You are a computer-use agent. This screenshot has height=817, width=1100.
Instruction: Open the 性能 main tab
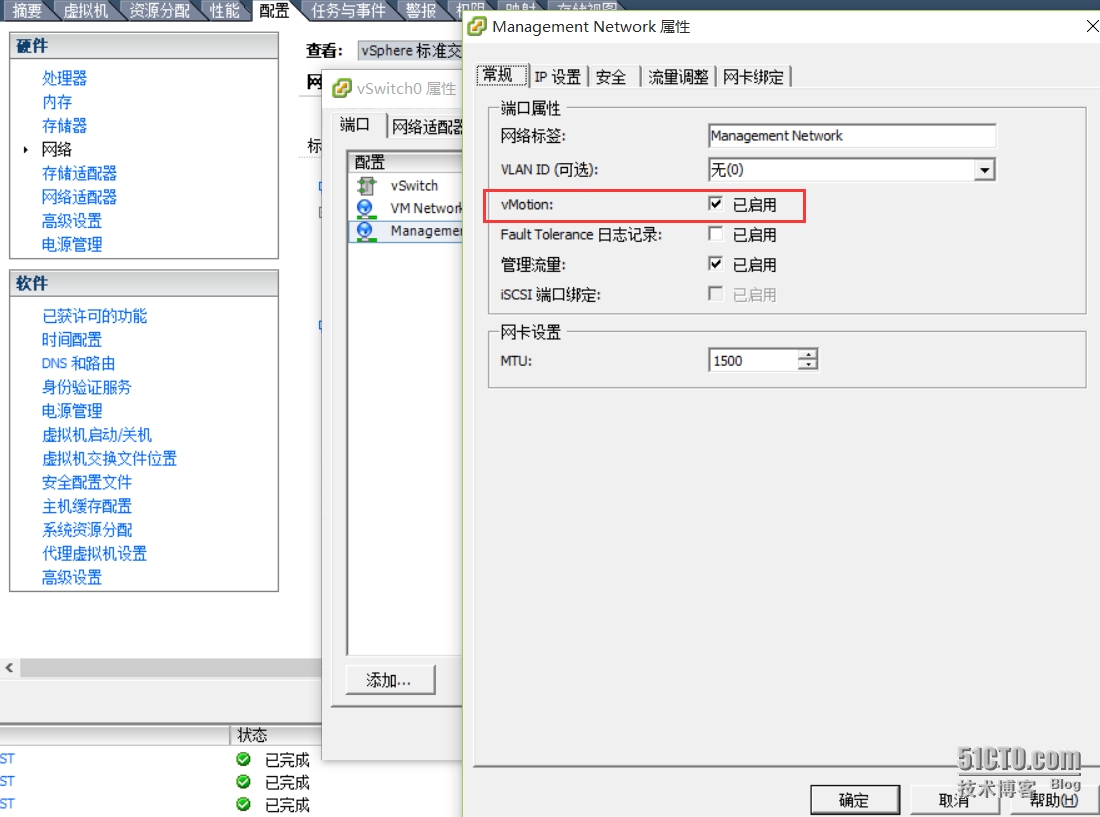coord(224,11)
